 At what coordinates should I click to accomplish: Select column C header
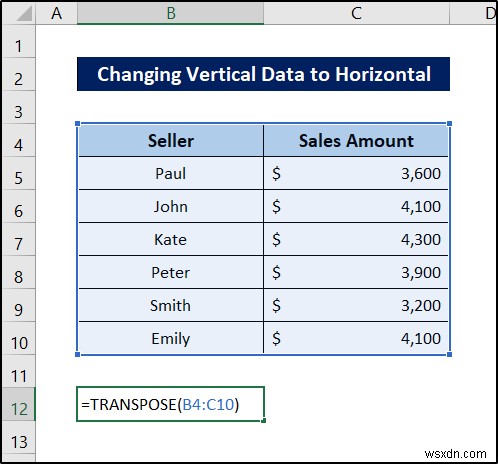coord(356,13)
